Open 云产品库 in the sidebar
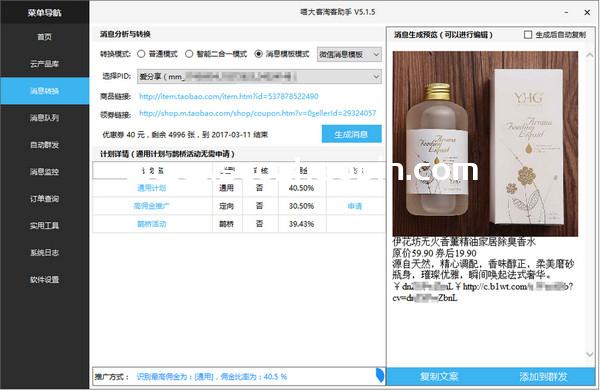 click(x=44, y=64)
